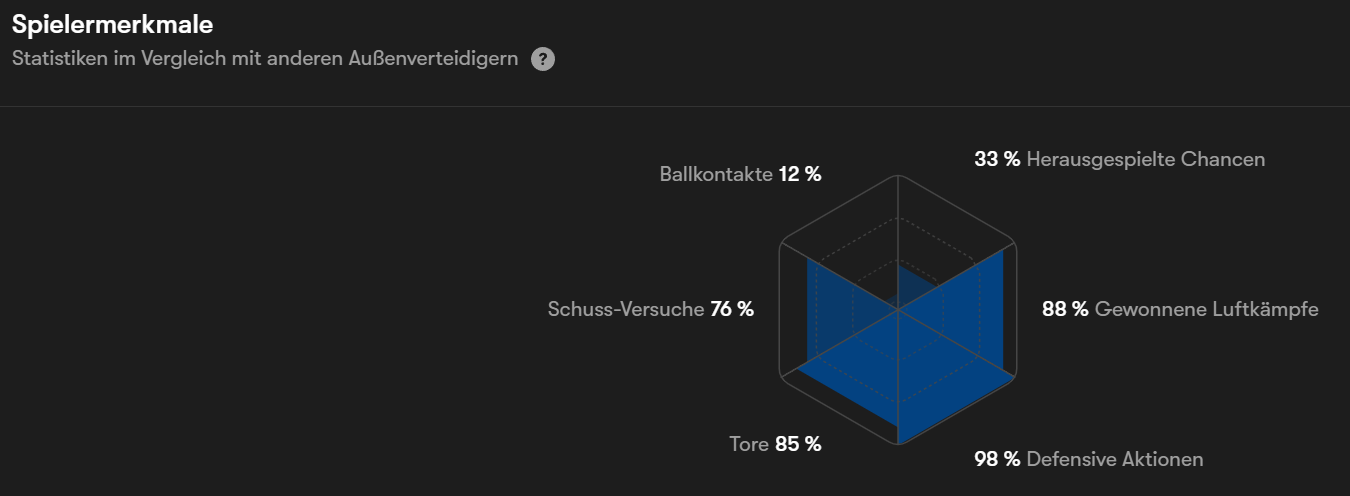This screenshot has width=1350, height=496.
Task: Click the 33 % percentage value
Action: pyautogui.click(x=997, y=159)
